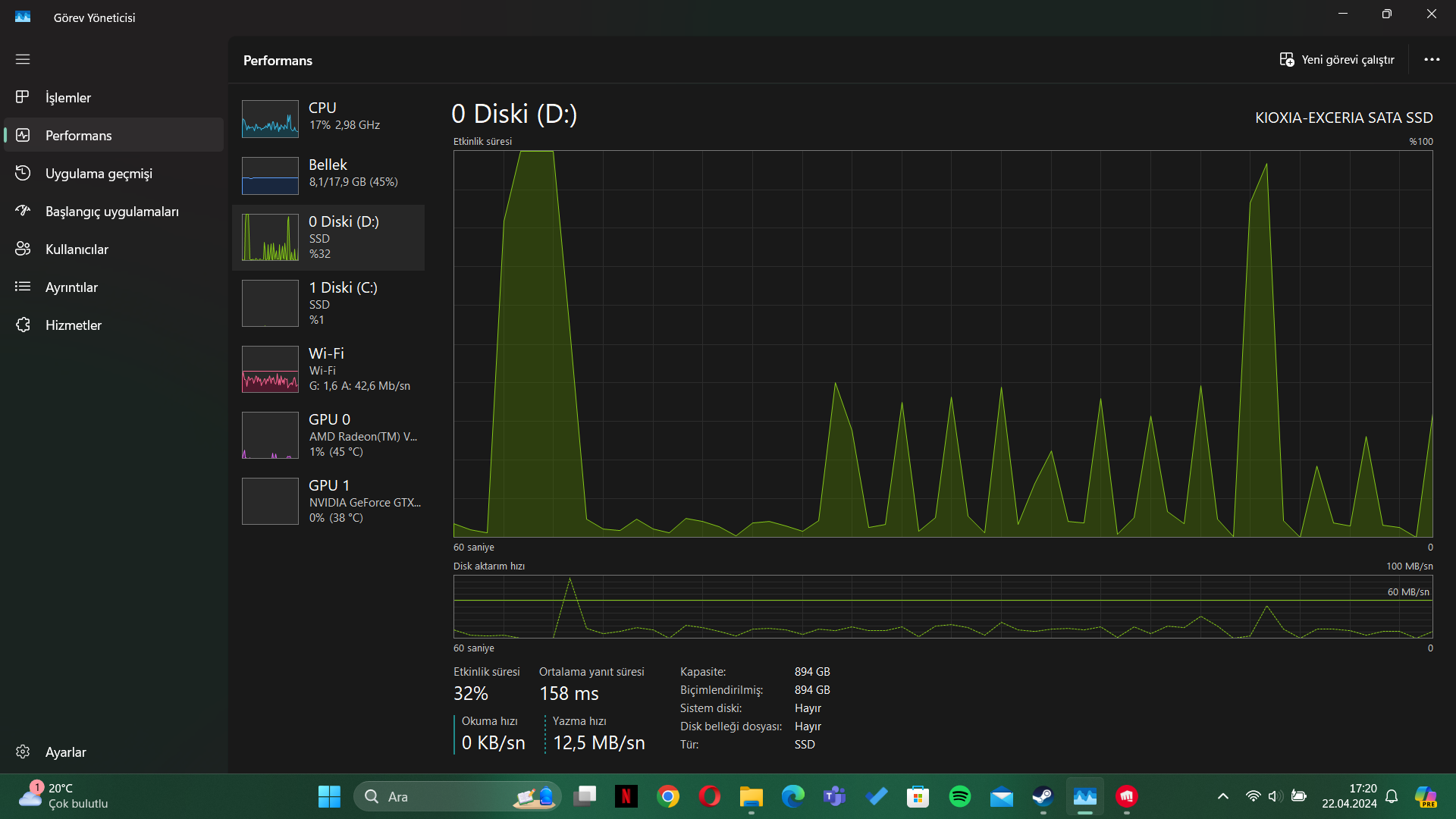Select the Uygulama geçmişi history icon
Image resolution: width=1456 pixels, height=819 pixels.
(x=23, y=174)
